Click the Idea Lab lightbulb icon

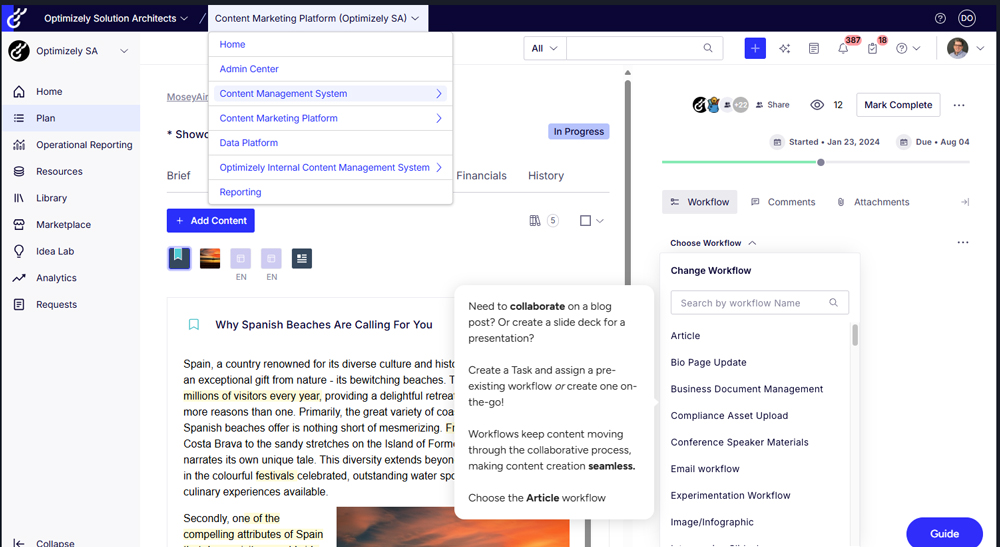click(19, 251)
